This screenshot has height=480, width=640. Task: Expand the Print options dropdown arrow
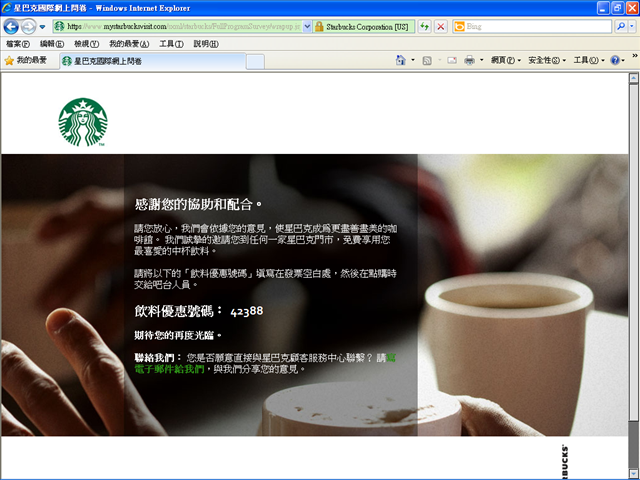482,60
